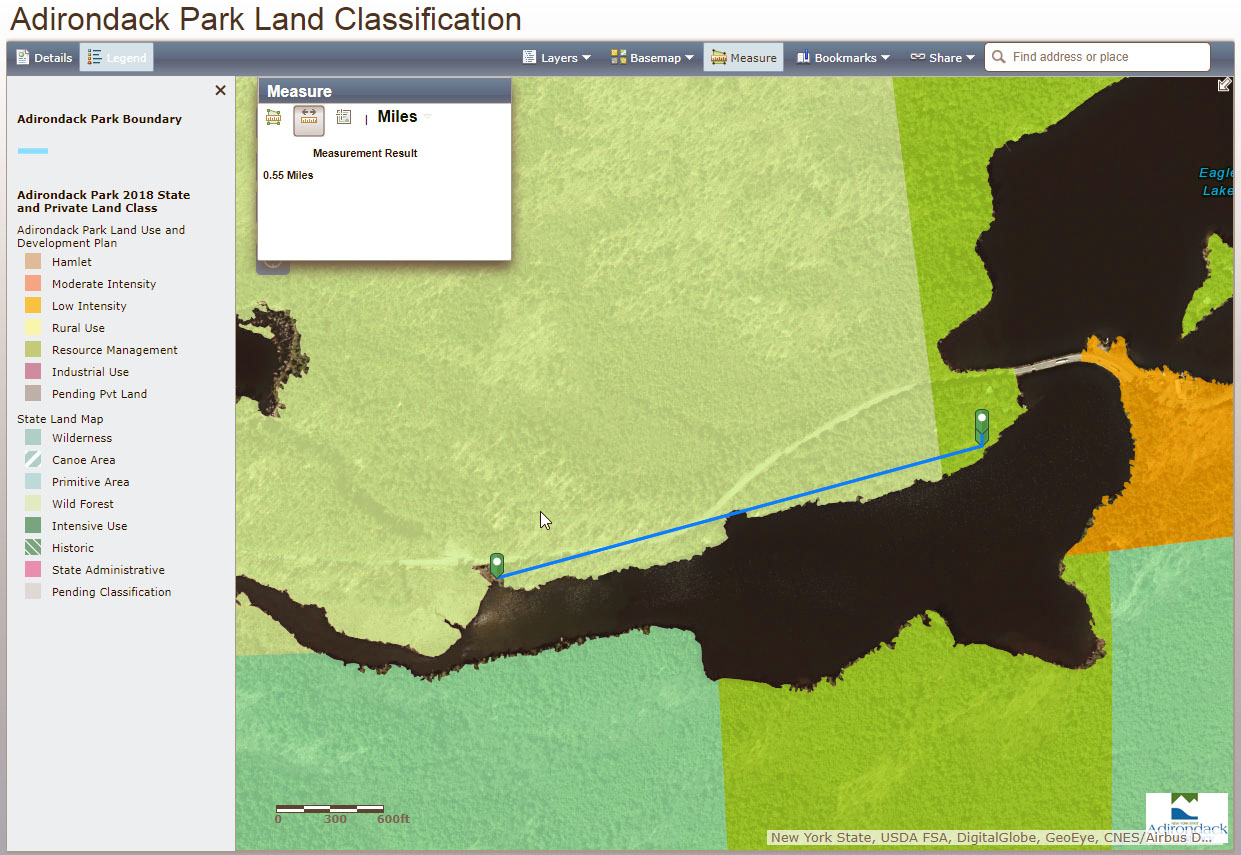Viewport: 1241px width, 855px height.
Task: Select the Location coordinates tool
Action: point(344,118)
